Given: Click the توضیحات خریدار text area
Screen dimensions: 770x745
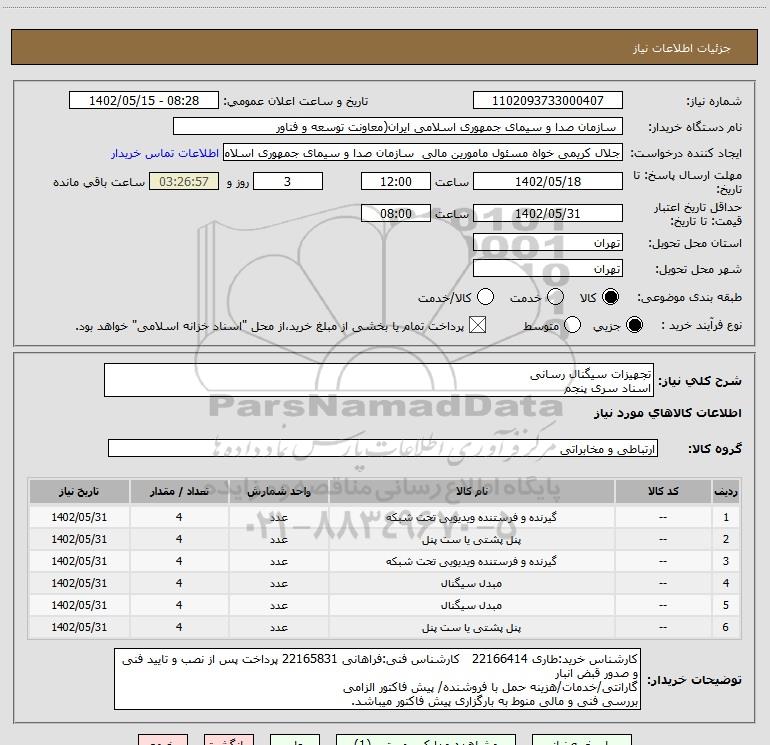Looking at the screenshot, I should (x=377, y=679).
